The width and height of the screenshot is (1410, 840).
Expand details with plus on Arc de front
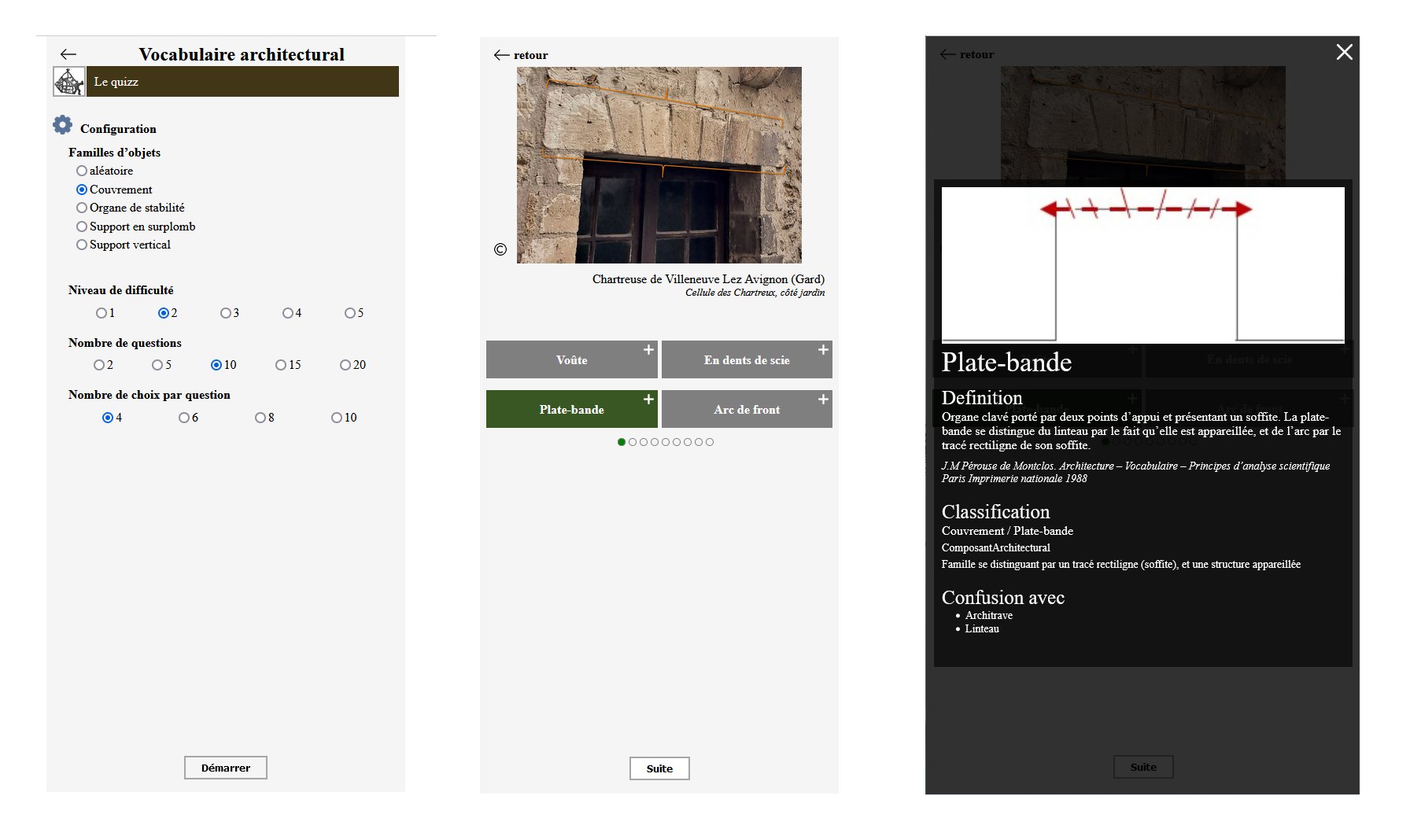click(x=823, y=399)
